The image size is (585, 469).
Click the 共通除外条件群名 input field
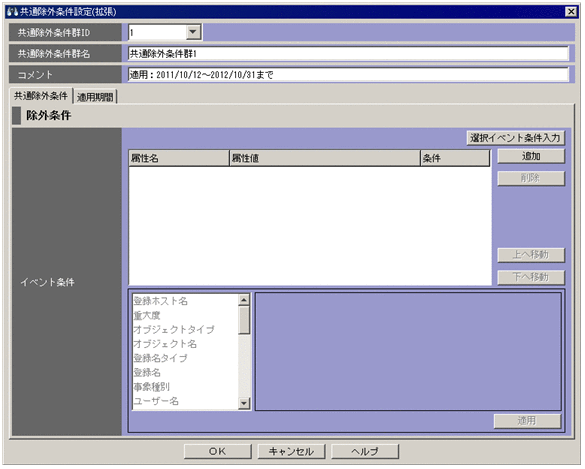coord(348,53)
